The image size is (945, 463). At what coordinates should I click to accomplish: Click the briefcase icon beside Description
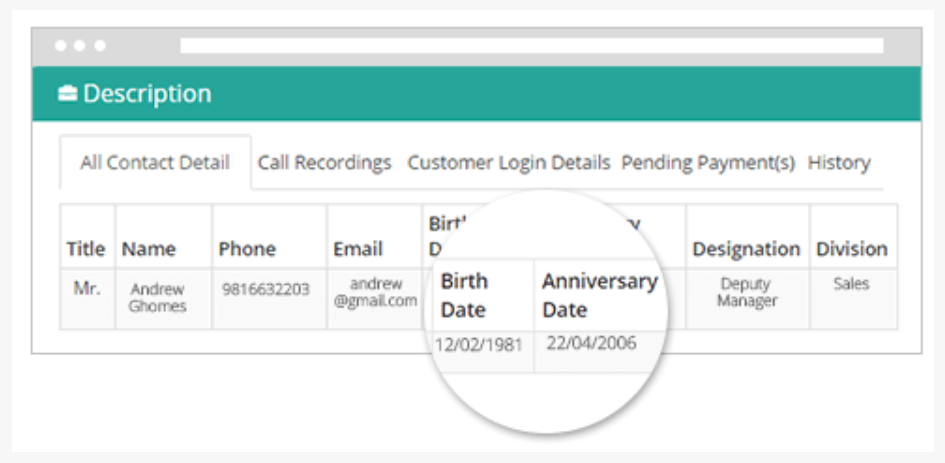point(68,93)
